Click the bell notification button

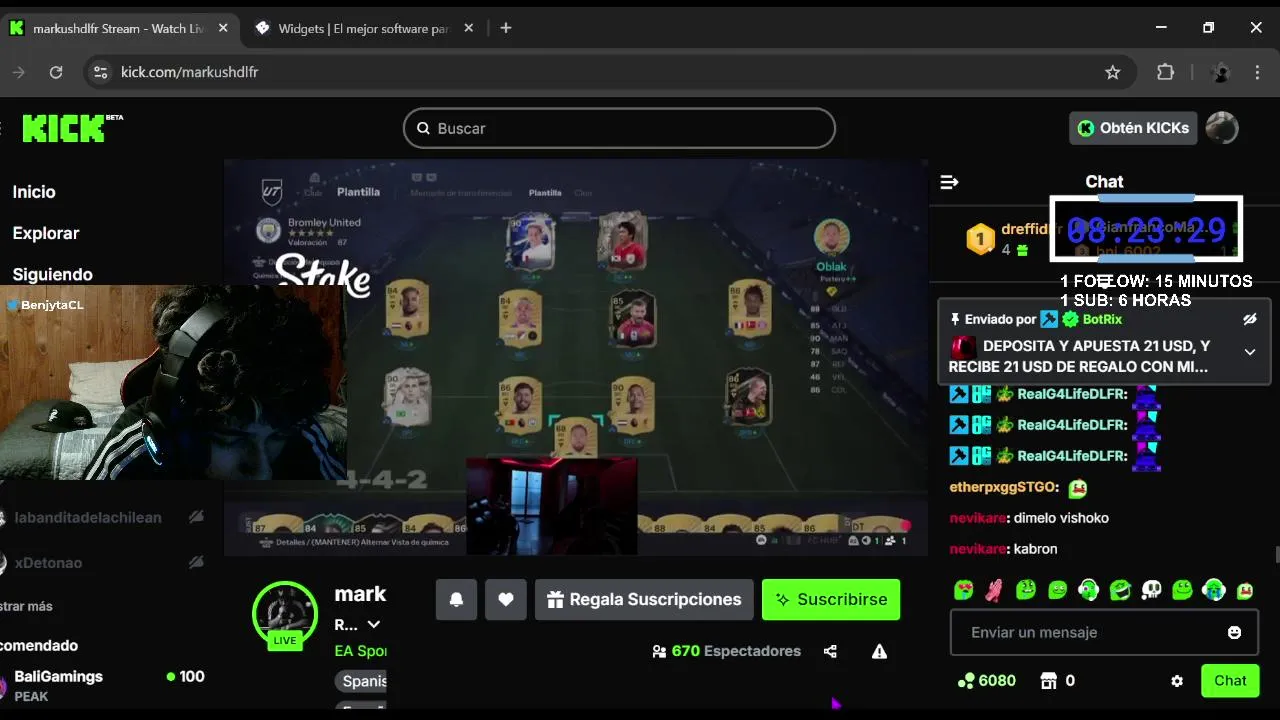456,600
